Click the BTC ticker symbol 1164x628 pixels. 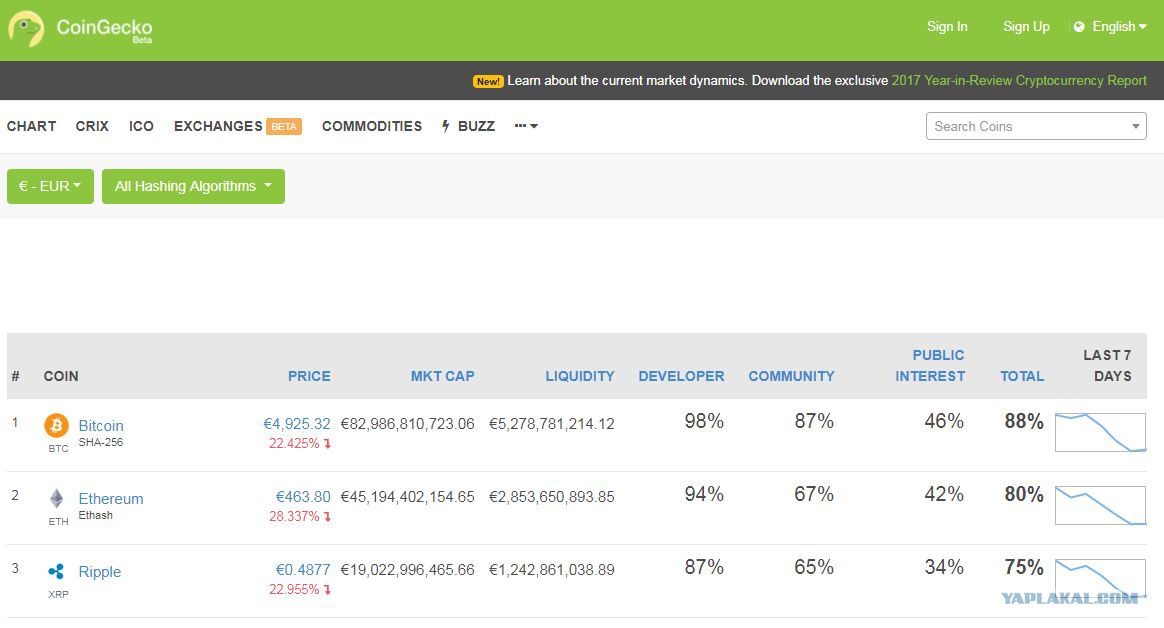click(58, 448)
